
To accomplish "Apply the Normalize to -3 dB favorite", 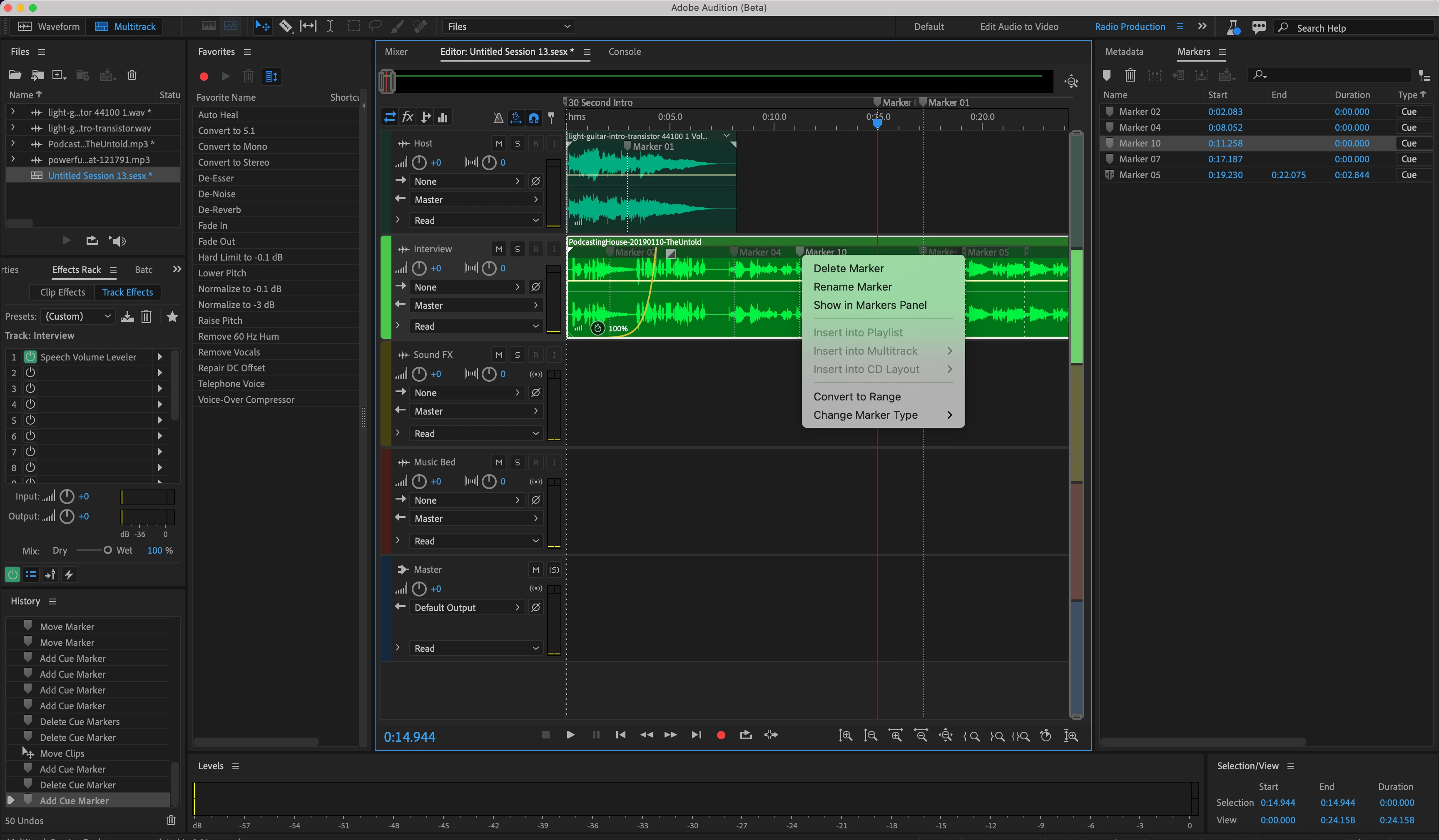I will click(236, 305).
